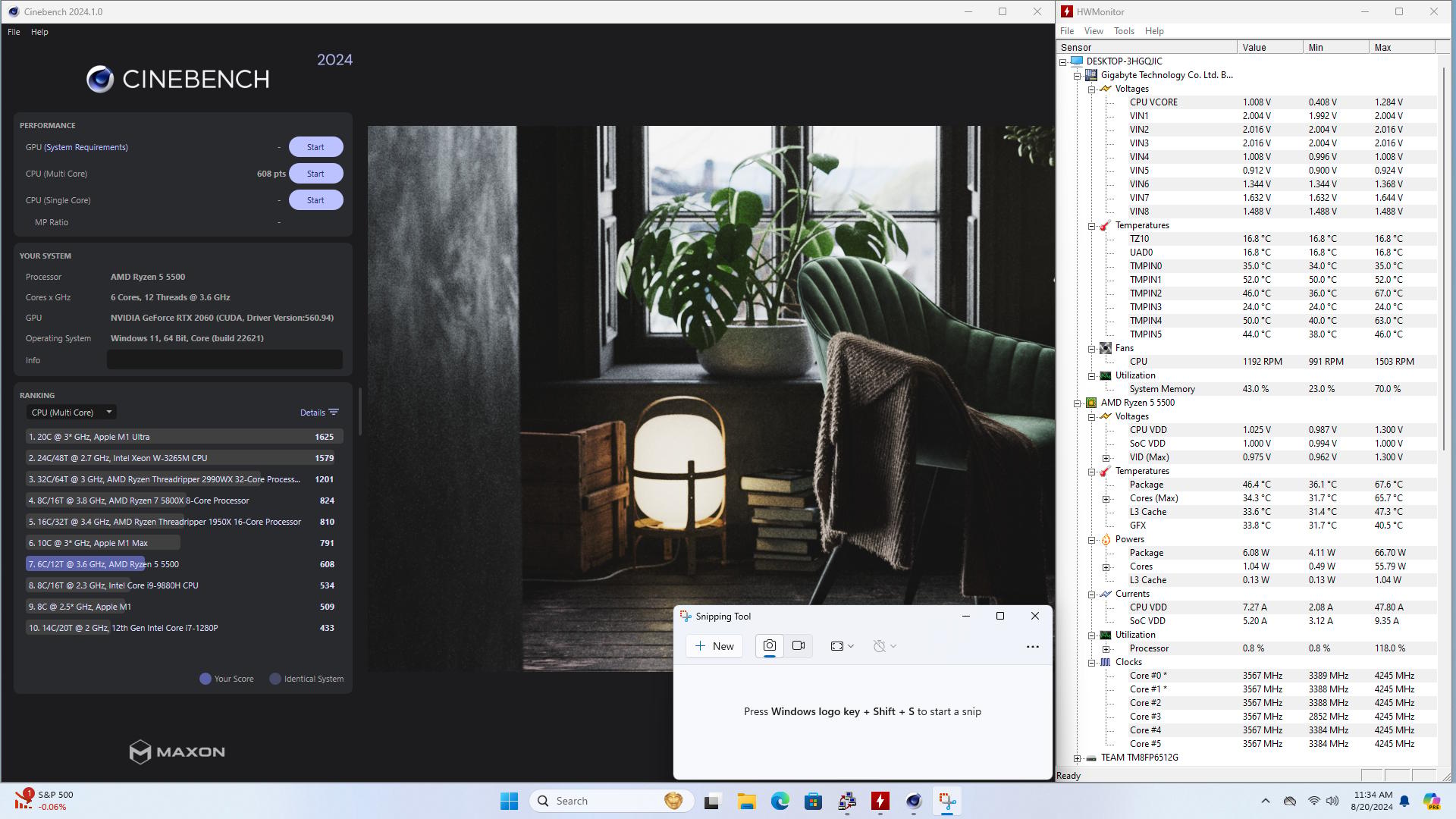This screenshot has height=819, width=1456.
Task: Open the Cinebench taskbar icon
Action: click(x=913, y=801)
